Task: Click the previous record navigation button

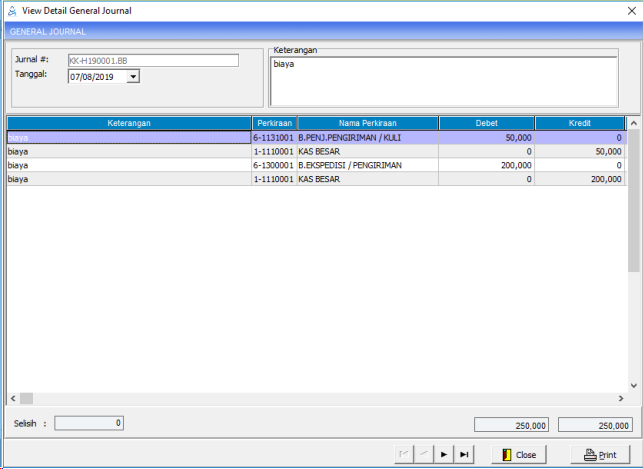Action: (x=424, y=454)
